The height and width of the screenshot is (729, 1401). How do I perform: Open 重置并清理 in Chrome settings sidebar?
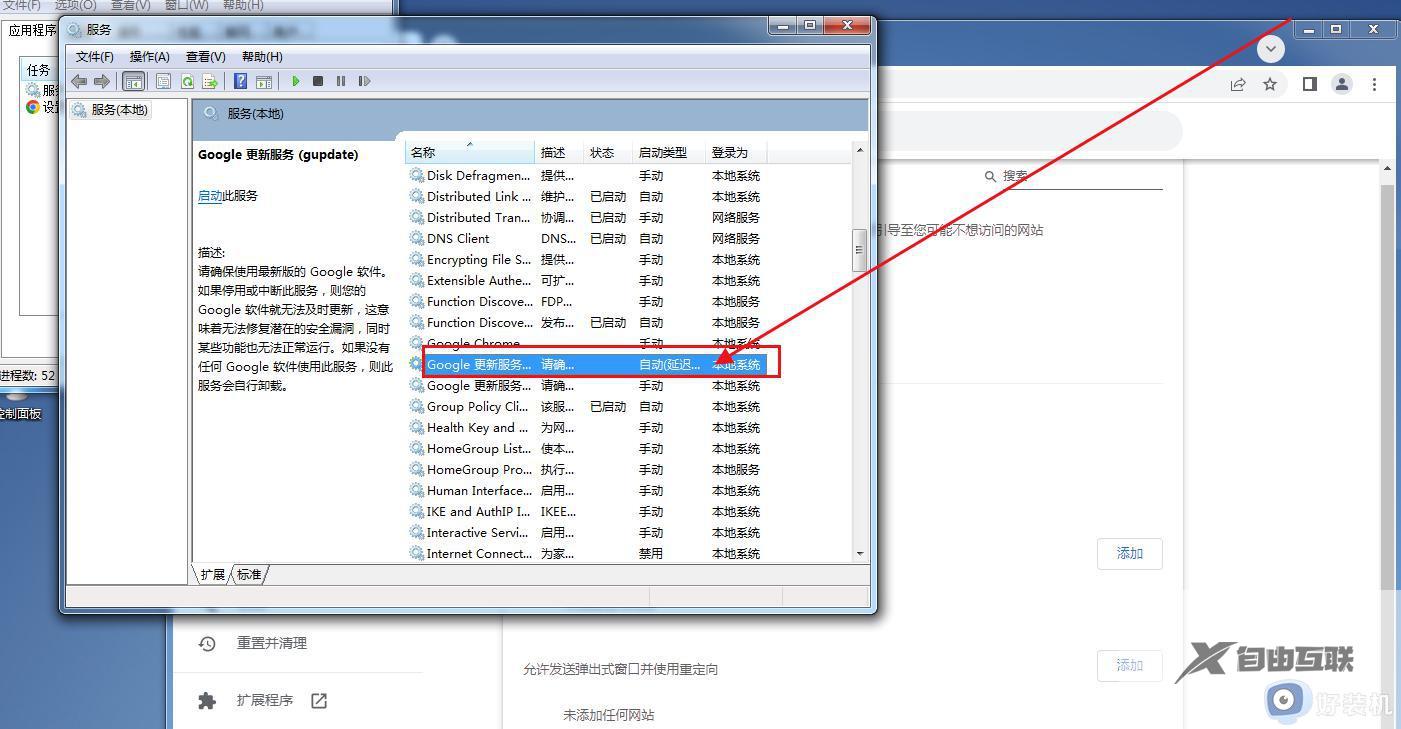coord(271,644)
